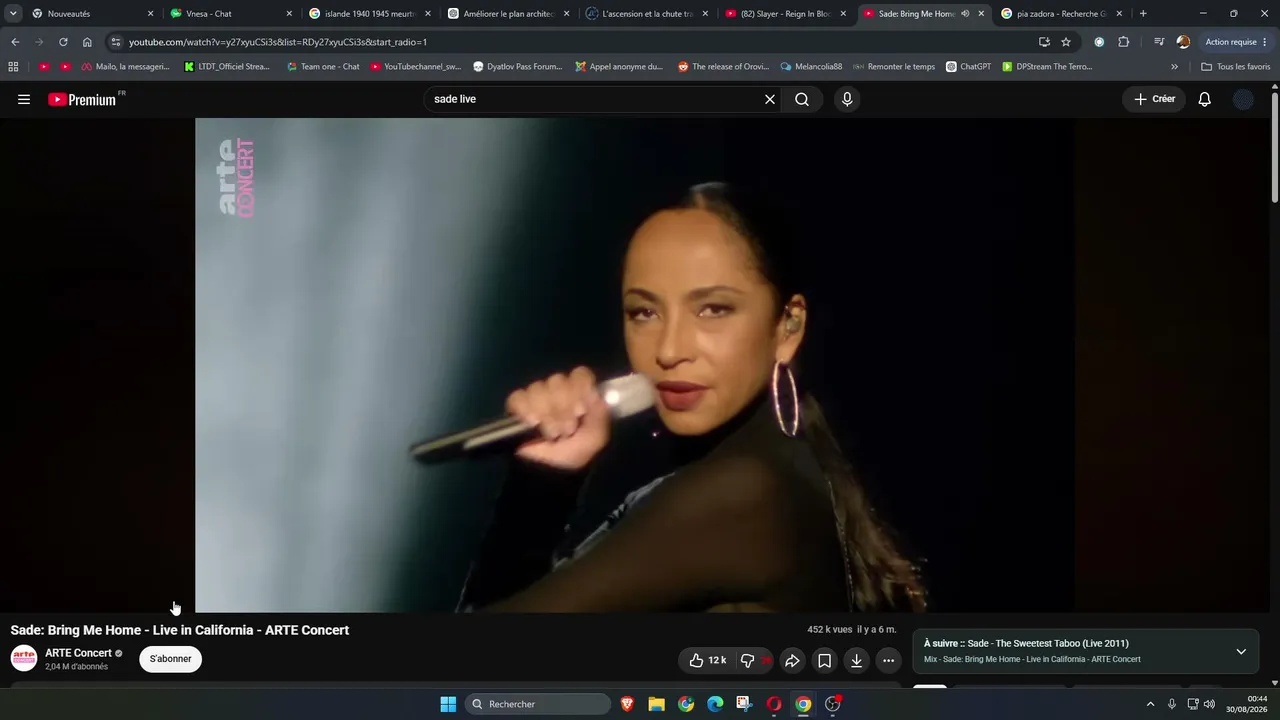The height and width of the screenshot is (720, 1280).
Task: Open Opera browser from the taskbar
Action: point(774,704)
